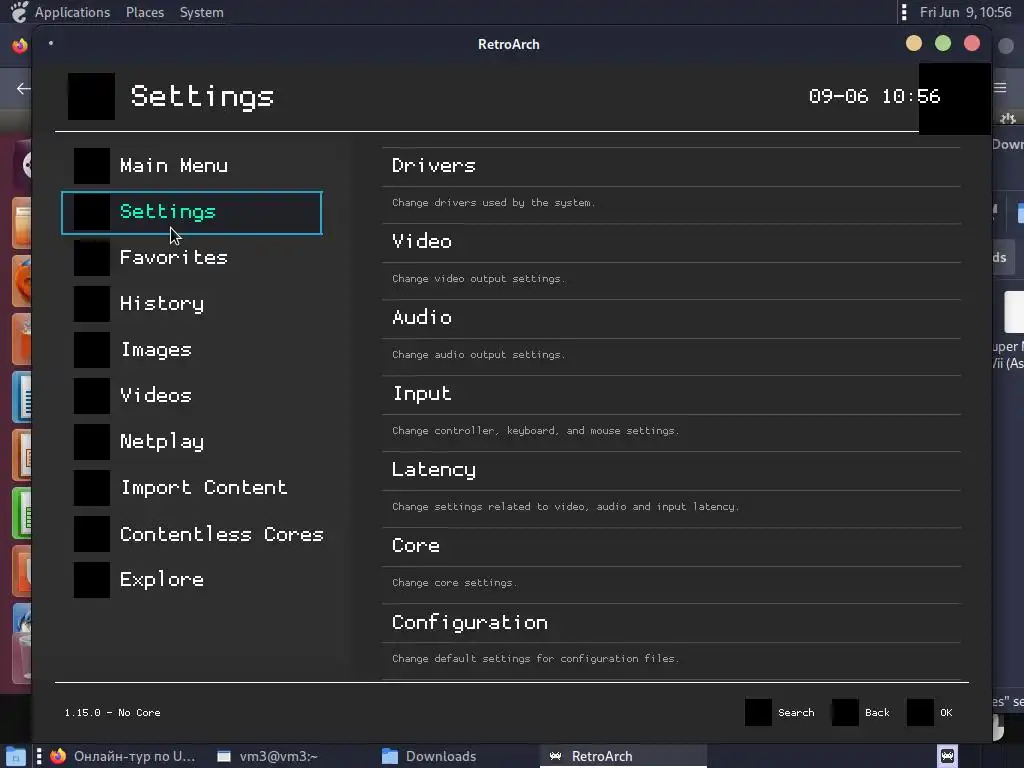The width and height of the screenshot is (1024, 768).
Task: Click 'Change audio output settings.' description
Action: tap(478, 355)
